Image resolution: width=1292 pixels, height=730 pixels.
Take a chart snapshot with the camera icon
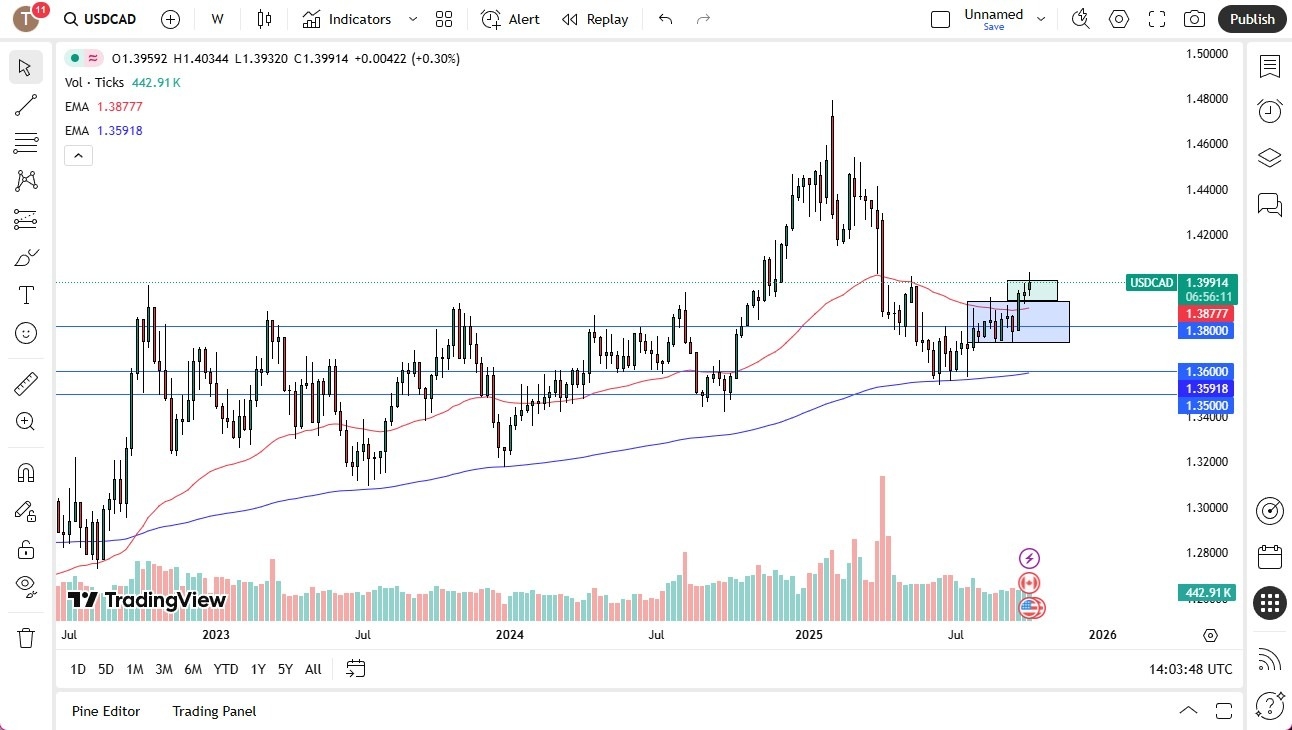pyautogui.click(x=1195, y=19)
